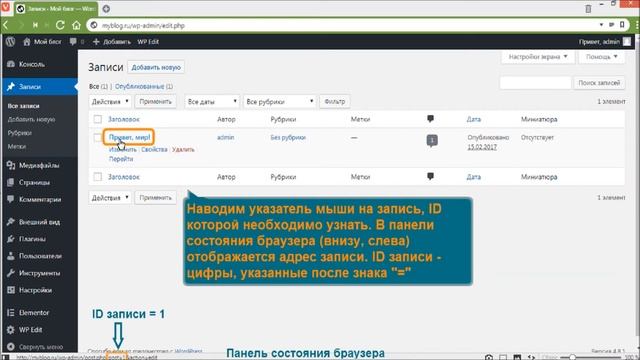
Task: Open the bottom Действия bulk actions dropdown
Action: 110,198
